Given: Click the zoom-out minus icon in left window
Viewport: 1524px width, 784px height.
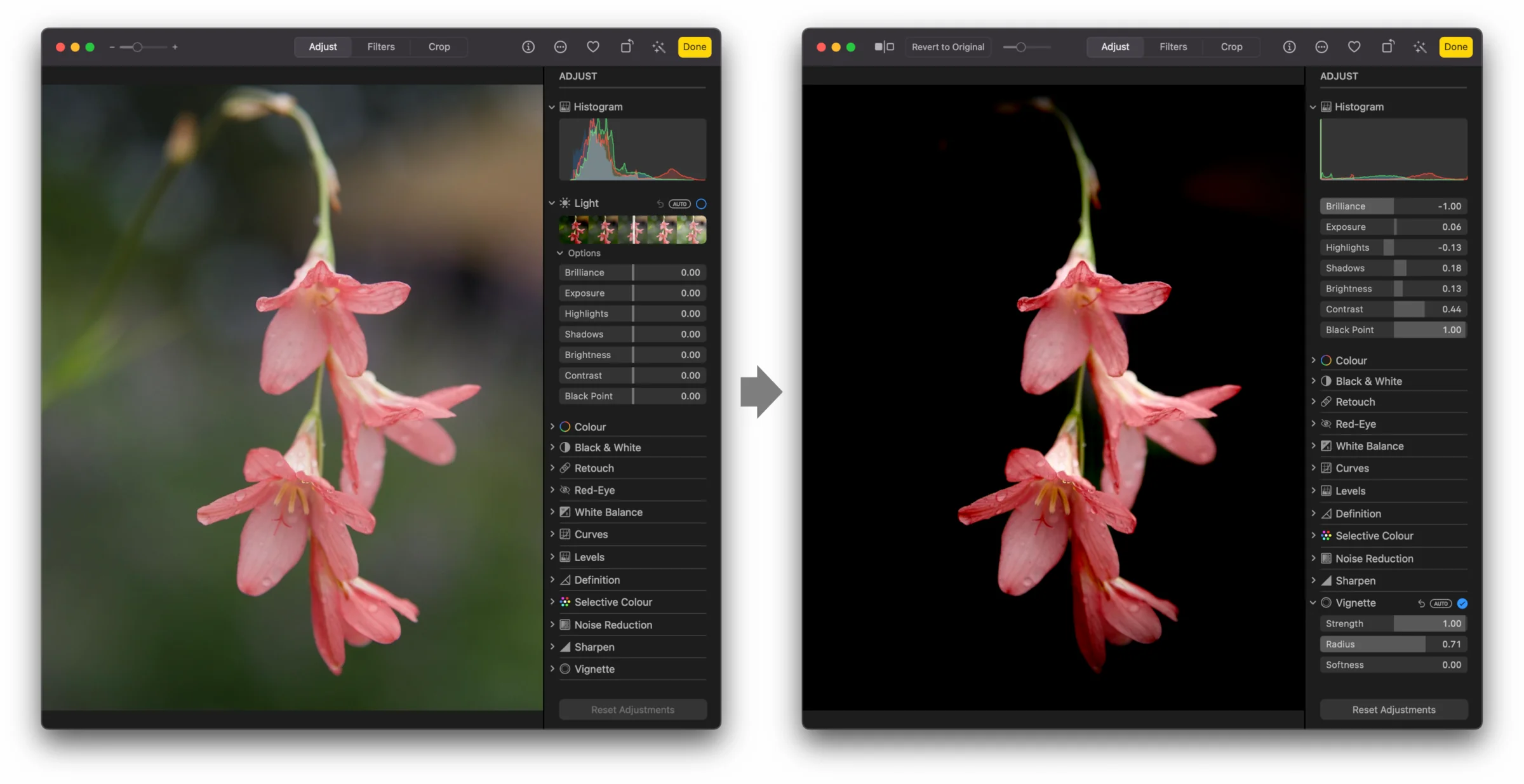Looking at the screenshot, I should pyautogui.click(x=112, y=47).
